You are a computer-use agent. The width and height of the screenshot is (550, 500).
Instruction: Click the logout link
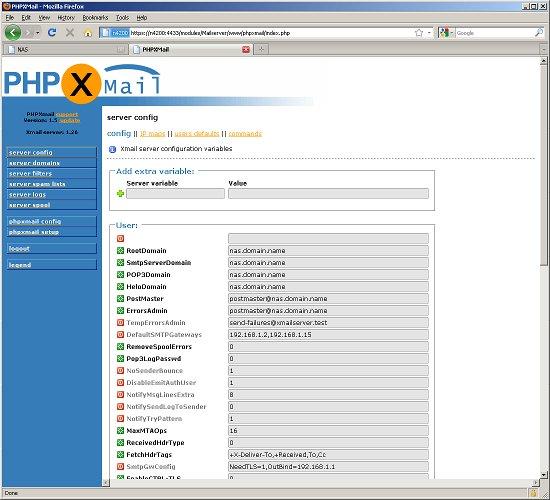tap(19, 249)
